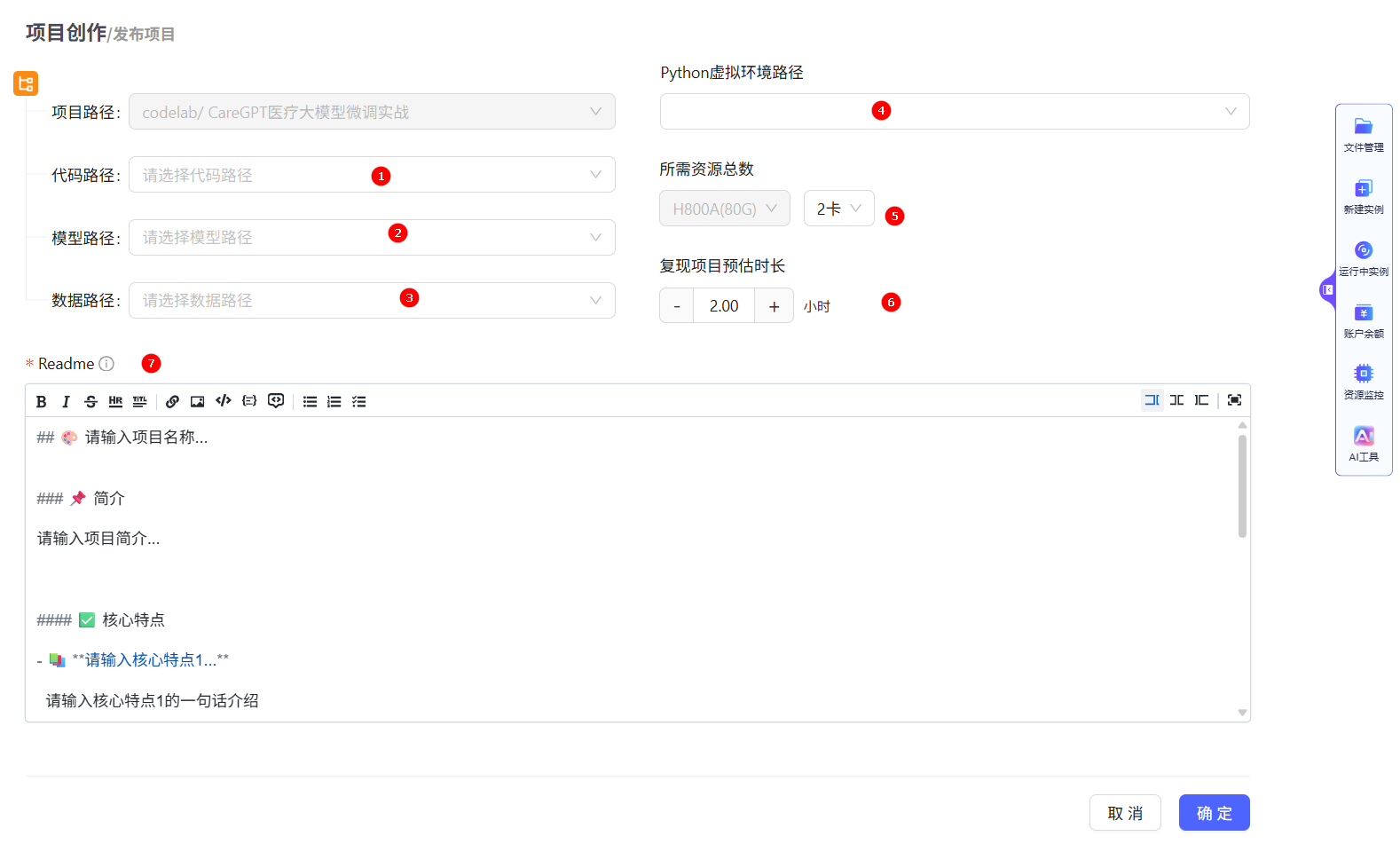The image size is (1400, 844).
Task: Click the italic formatting icon
Action: click(x=66, y=402)
